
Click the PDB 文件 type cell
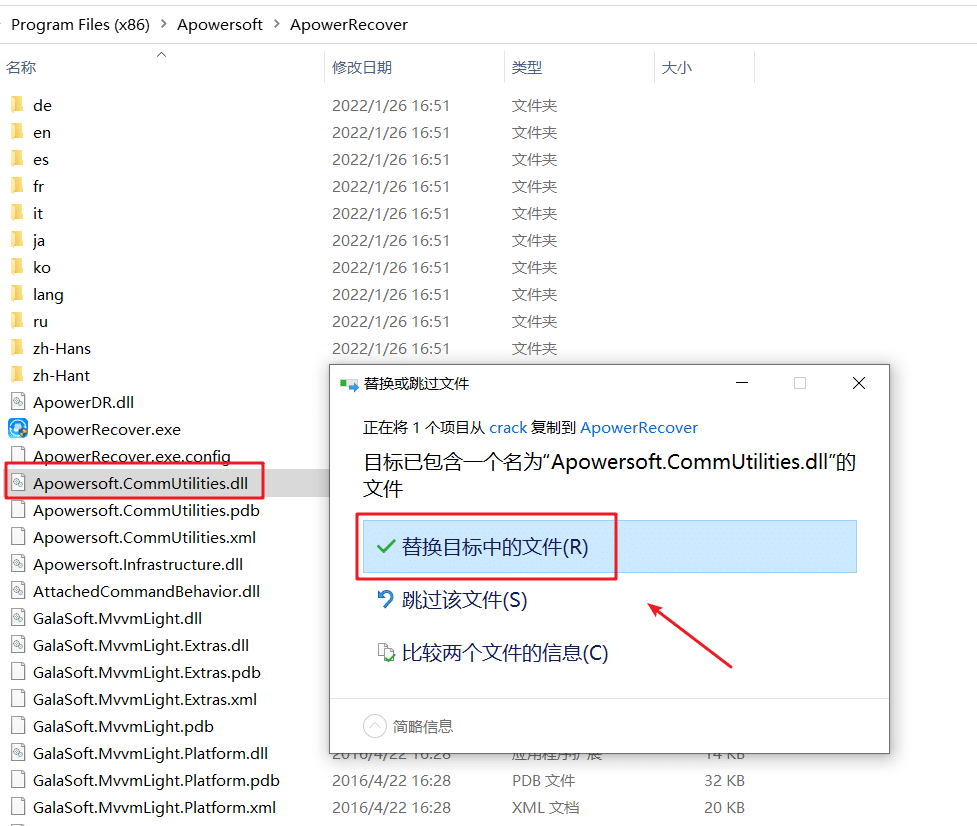click(543, 781)
